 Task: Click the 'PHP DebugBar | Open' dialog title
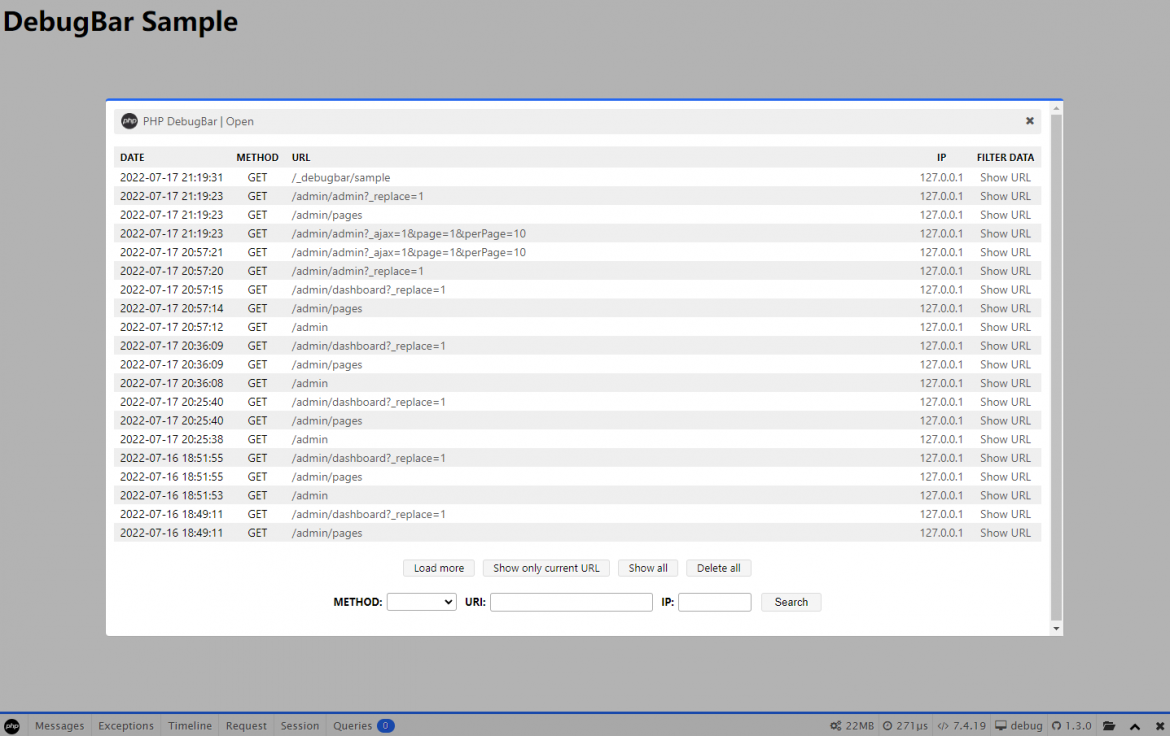coord(198,121)
